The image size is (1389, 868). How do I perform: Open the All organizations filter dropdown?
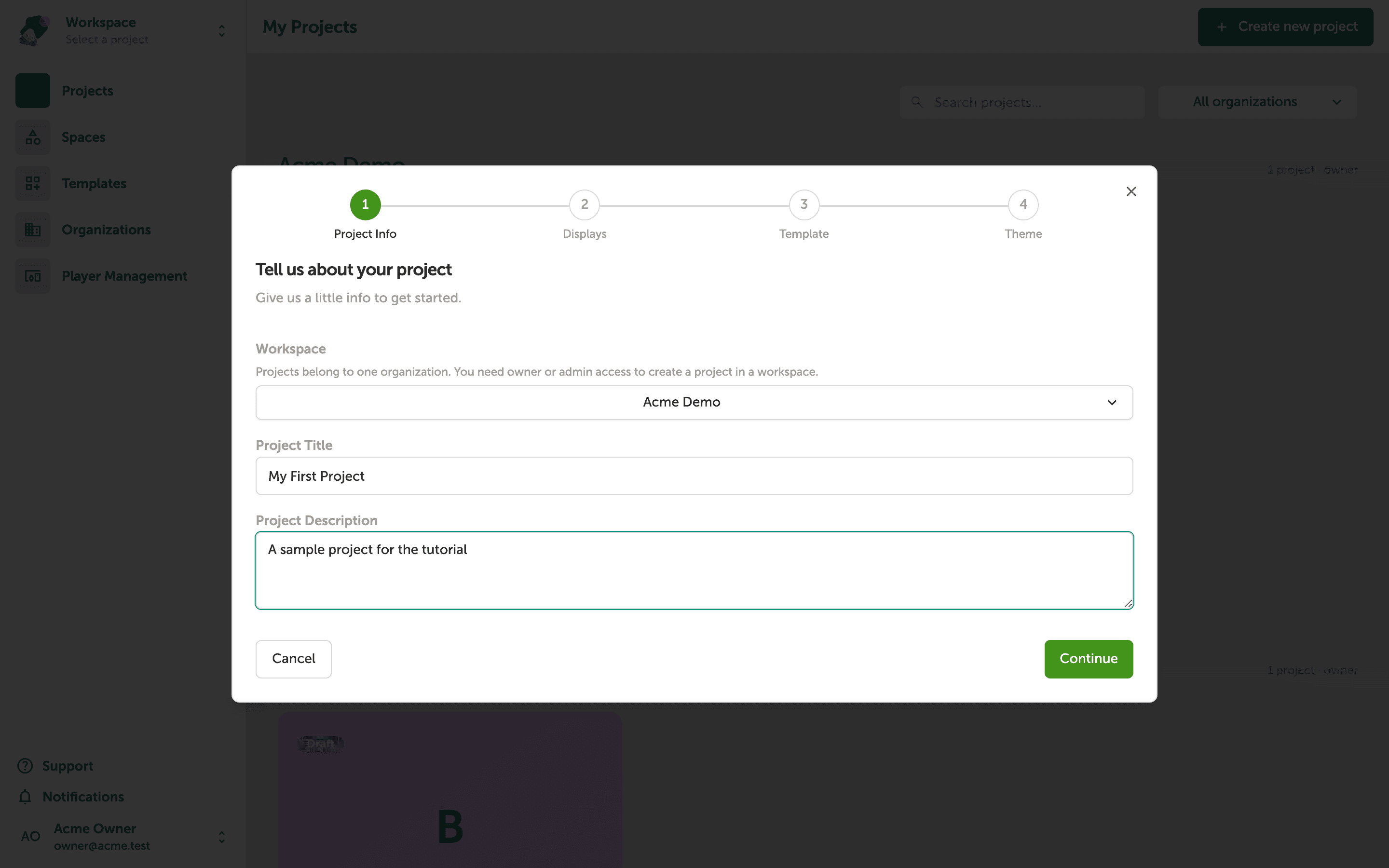[x=1257, y=102]
